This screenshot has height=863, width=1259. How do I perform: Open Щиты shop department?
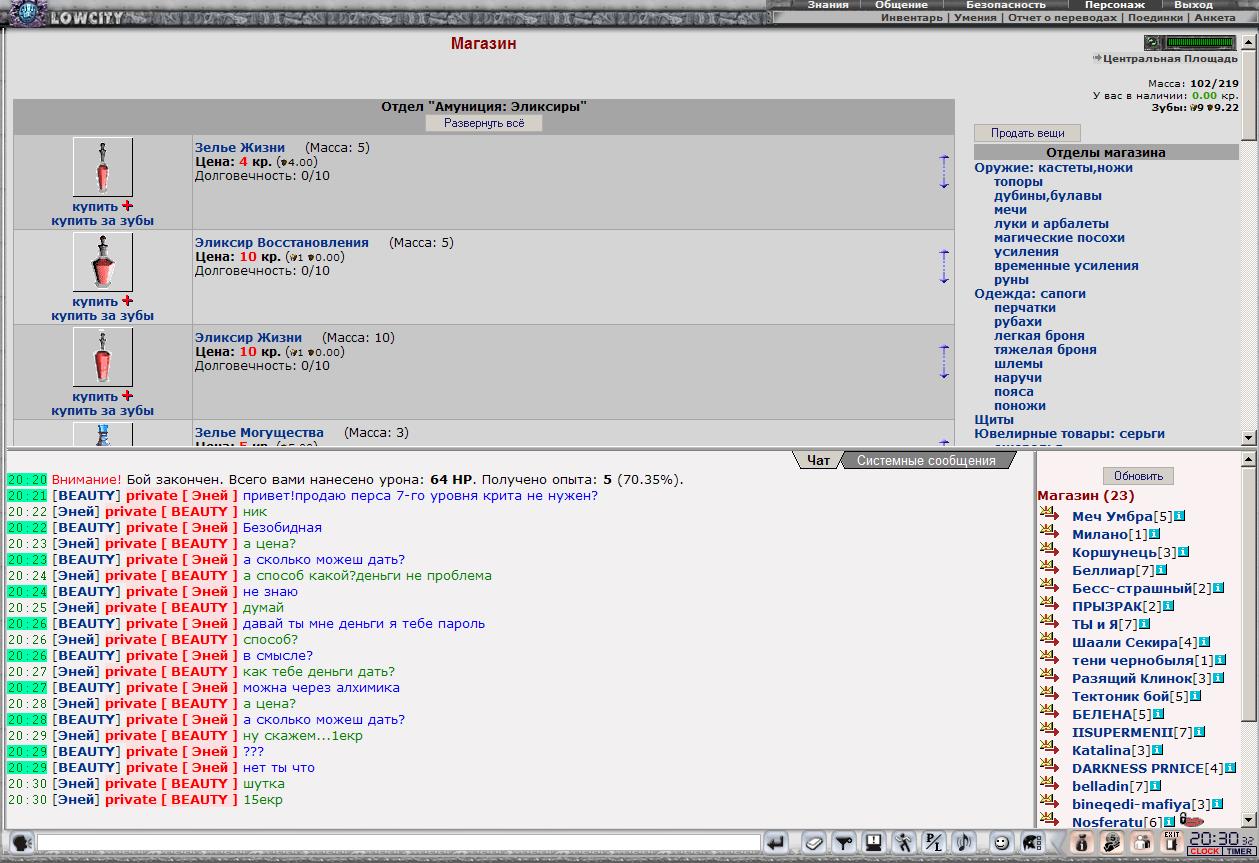pyautogui.click(x=994, y=420)
